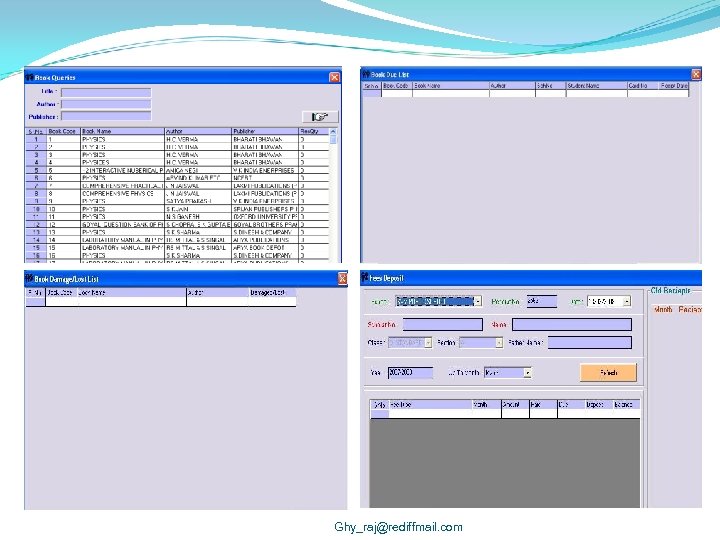Click the Book Queries list scrollbar thumb
720x540 pixels.
[333, 139]
